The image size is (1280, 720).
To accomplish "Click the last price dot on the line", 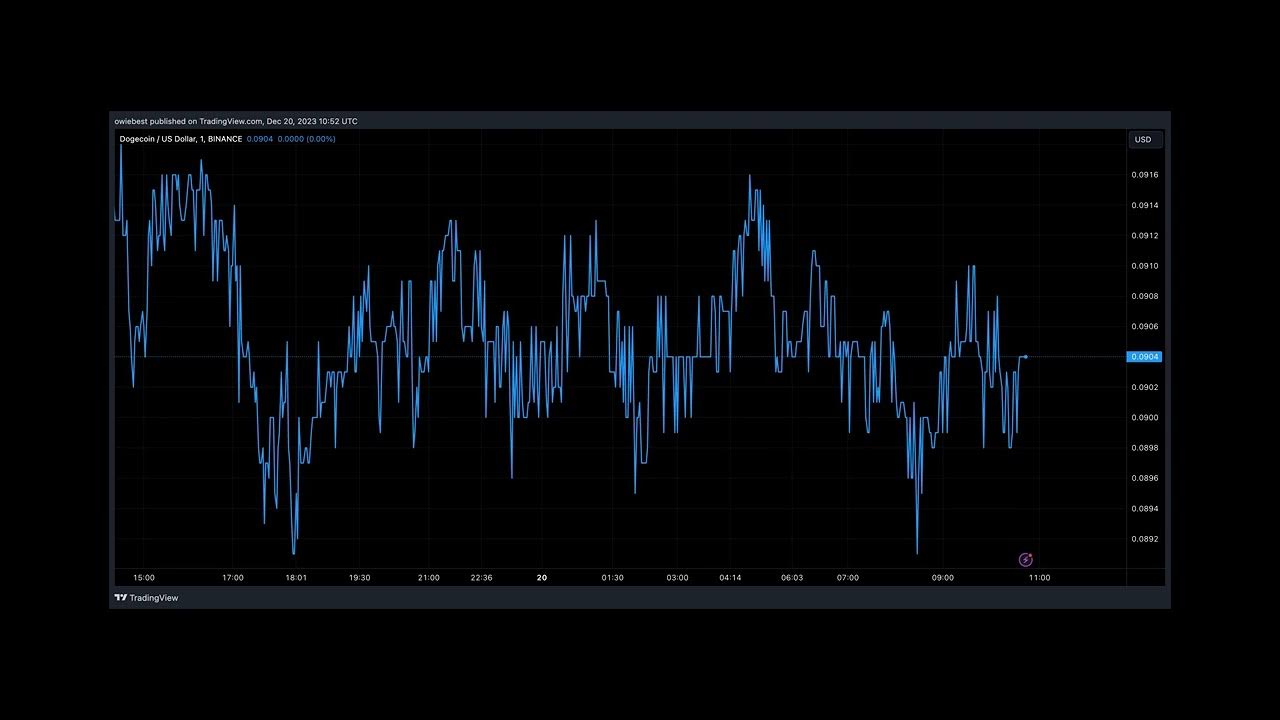I will (x=1025, y=357).
